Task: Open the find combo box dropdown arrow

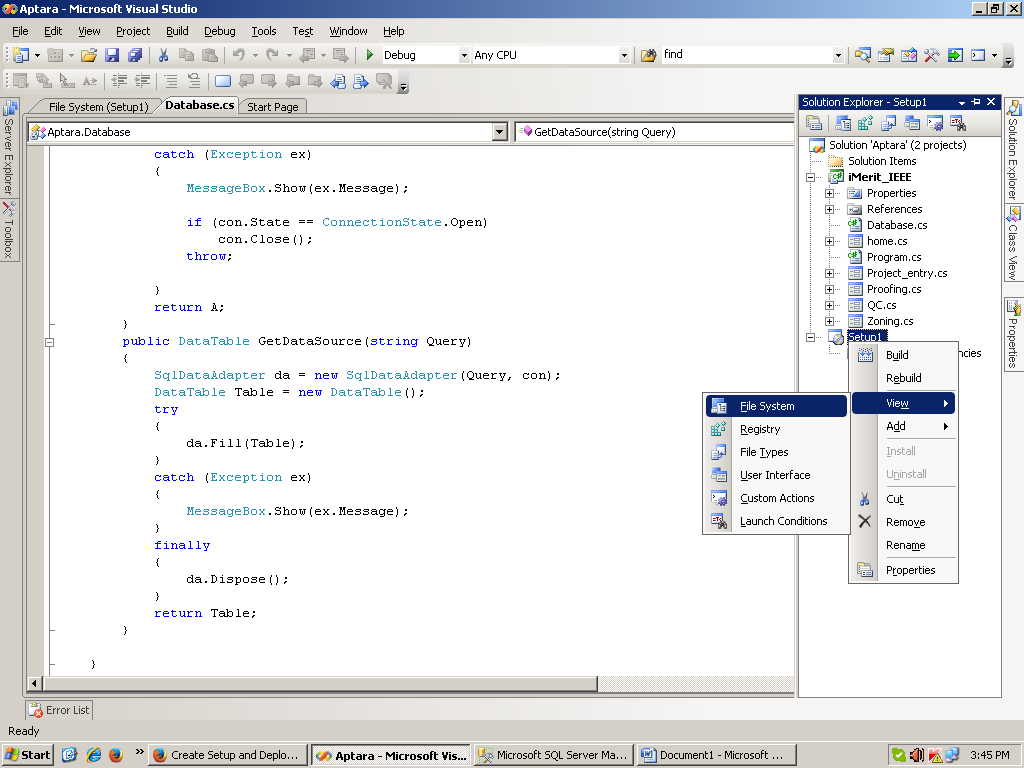Action: click(x=838, y=56)
